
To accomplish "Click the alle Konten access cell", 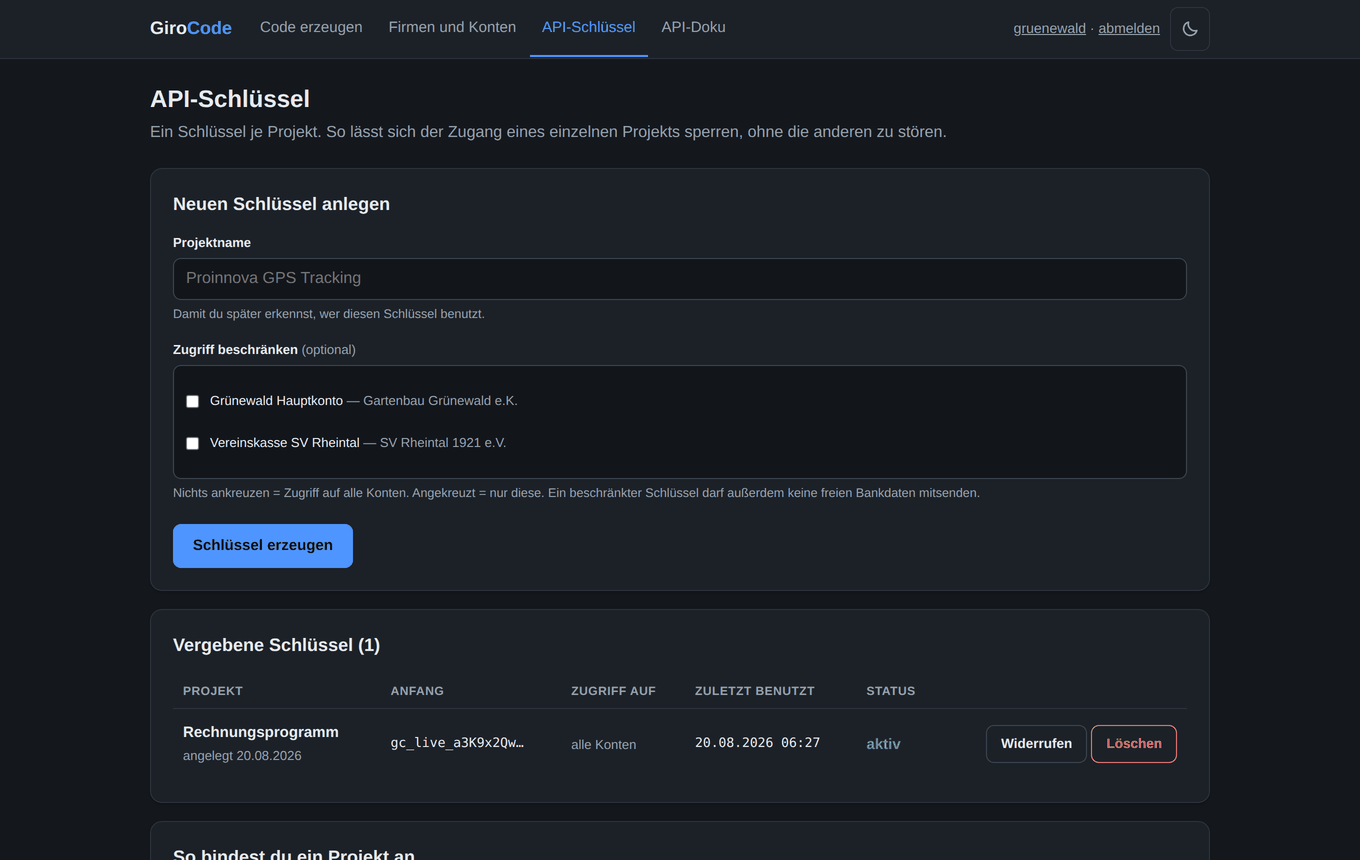I will click(603, 745).
